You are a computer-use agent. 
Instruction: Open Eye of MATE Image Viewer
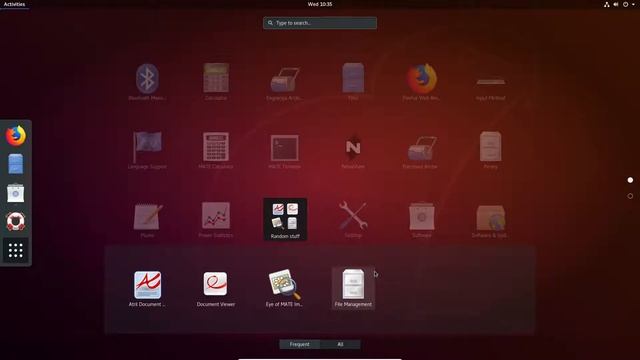pos(284,288)
